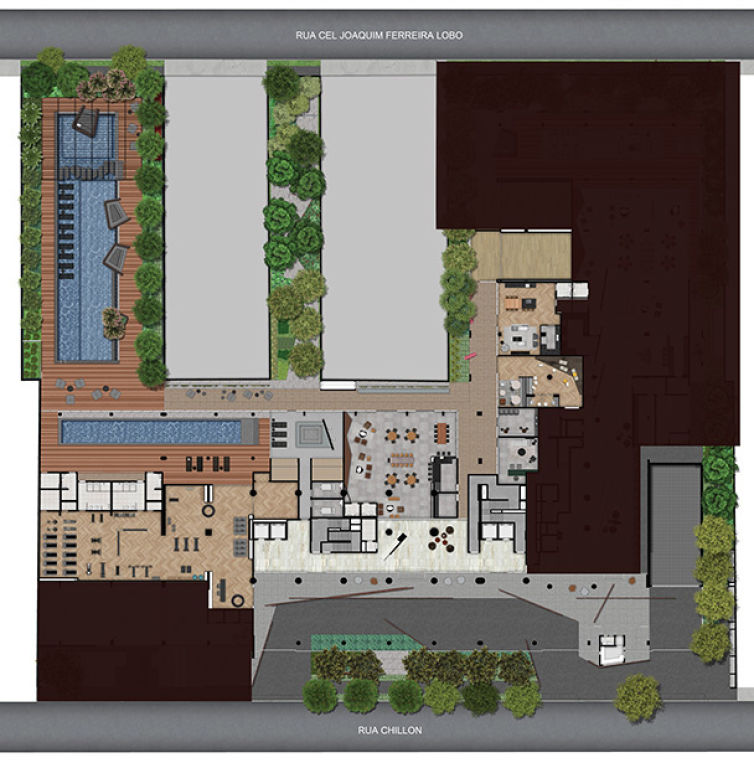Select the long vertical lap pool
The image size is (754, 768).
point(87,270)
